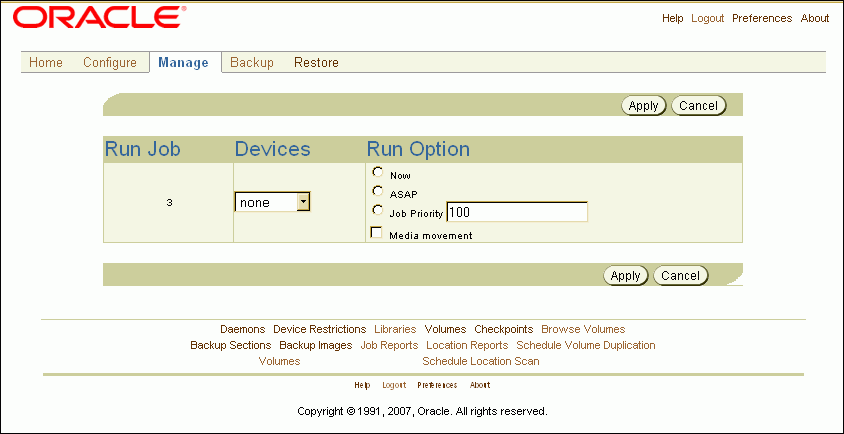Click the footer Logout link
844x434 pixels.
(394, 385)
